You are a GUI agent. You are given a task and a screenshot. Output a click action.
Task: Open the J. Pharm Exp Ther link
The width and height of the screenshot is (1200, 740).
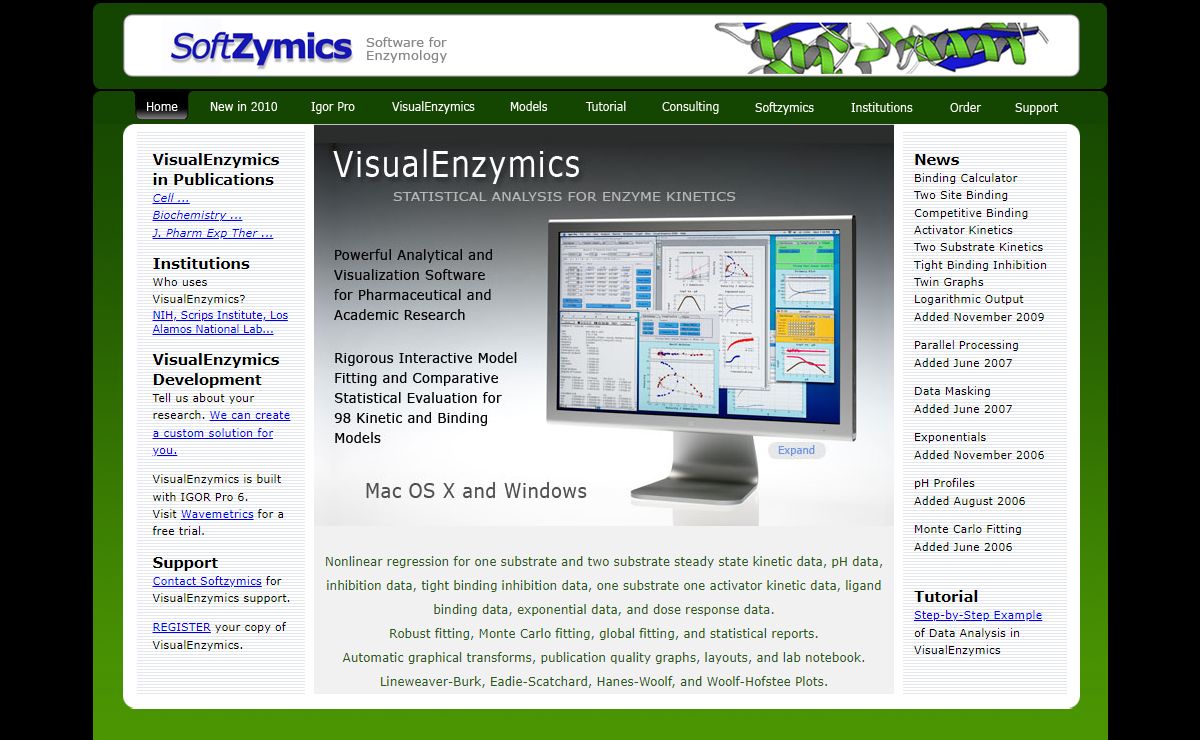click(x=212, y=233)
